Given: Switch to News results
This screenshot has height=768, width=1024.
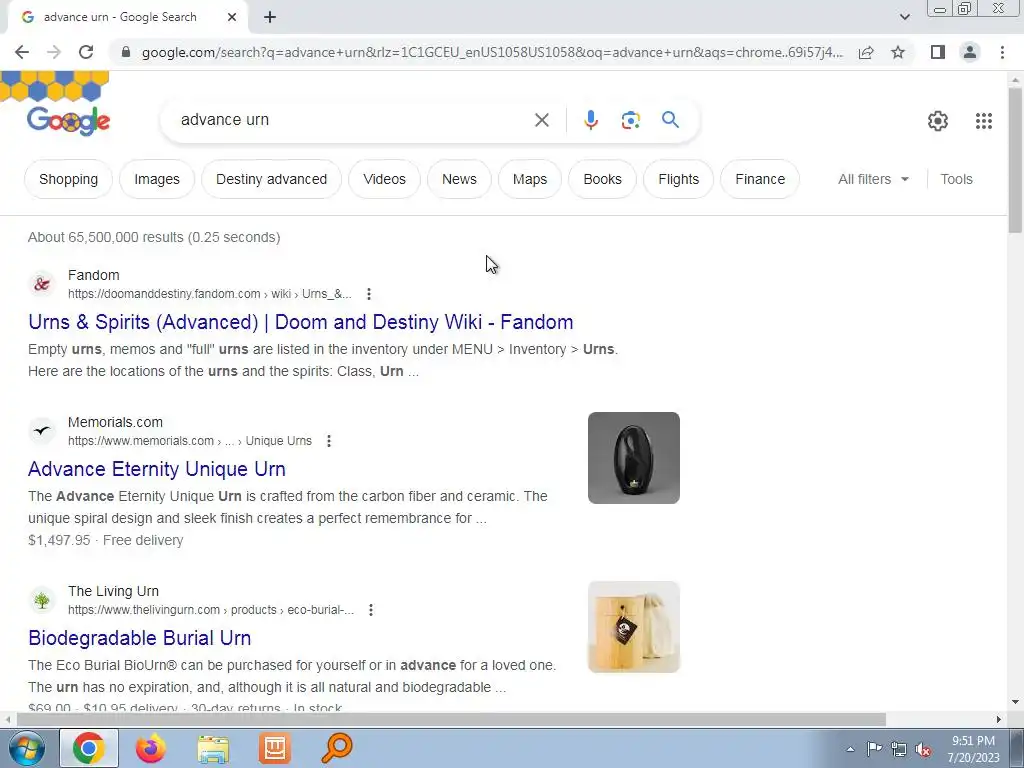Looking at the screenshot, I should coord(459,179).
